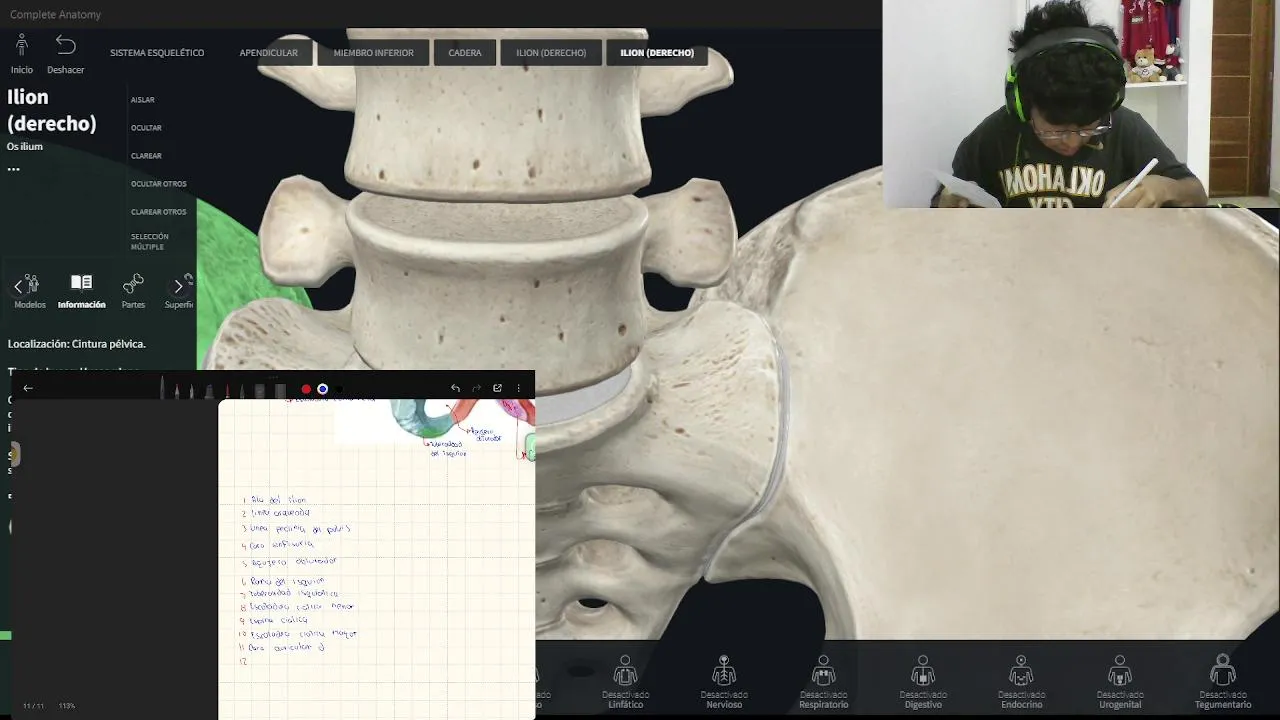Screen dimensions: 1280x720
Task: Select the first pen tool in notes toolbar
Action: pos(162,388)
